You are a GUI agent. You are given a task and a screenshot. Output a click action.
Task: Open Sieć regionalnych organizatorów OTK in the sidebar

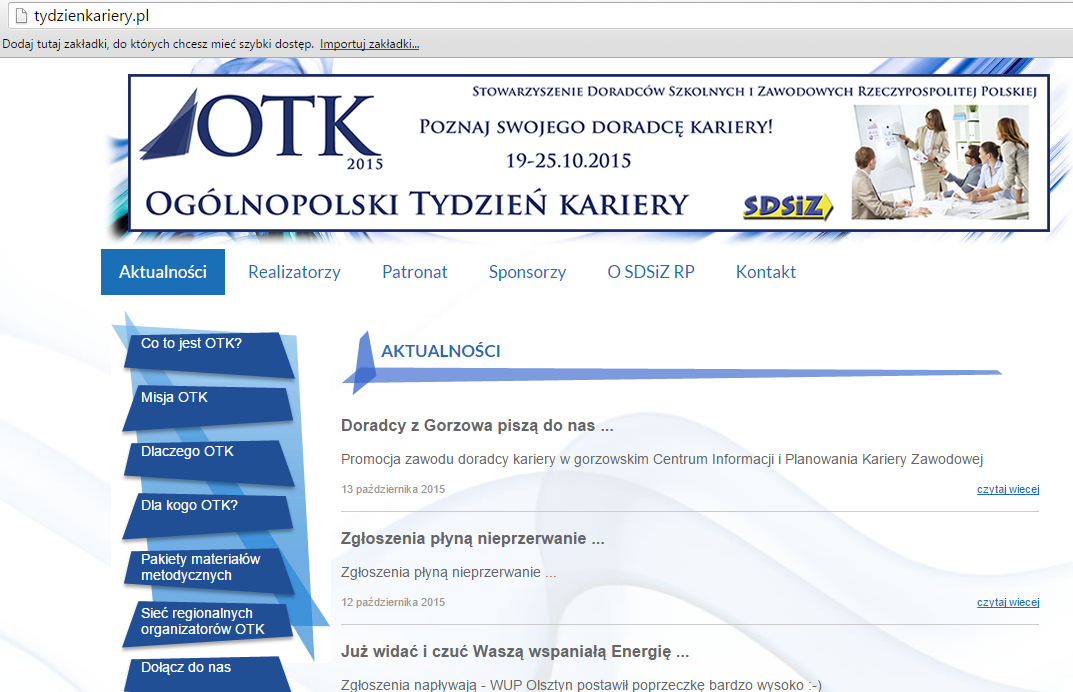click(208, 622)
